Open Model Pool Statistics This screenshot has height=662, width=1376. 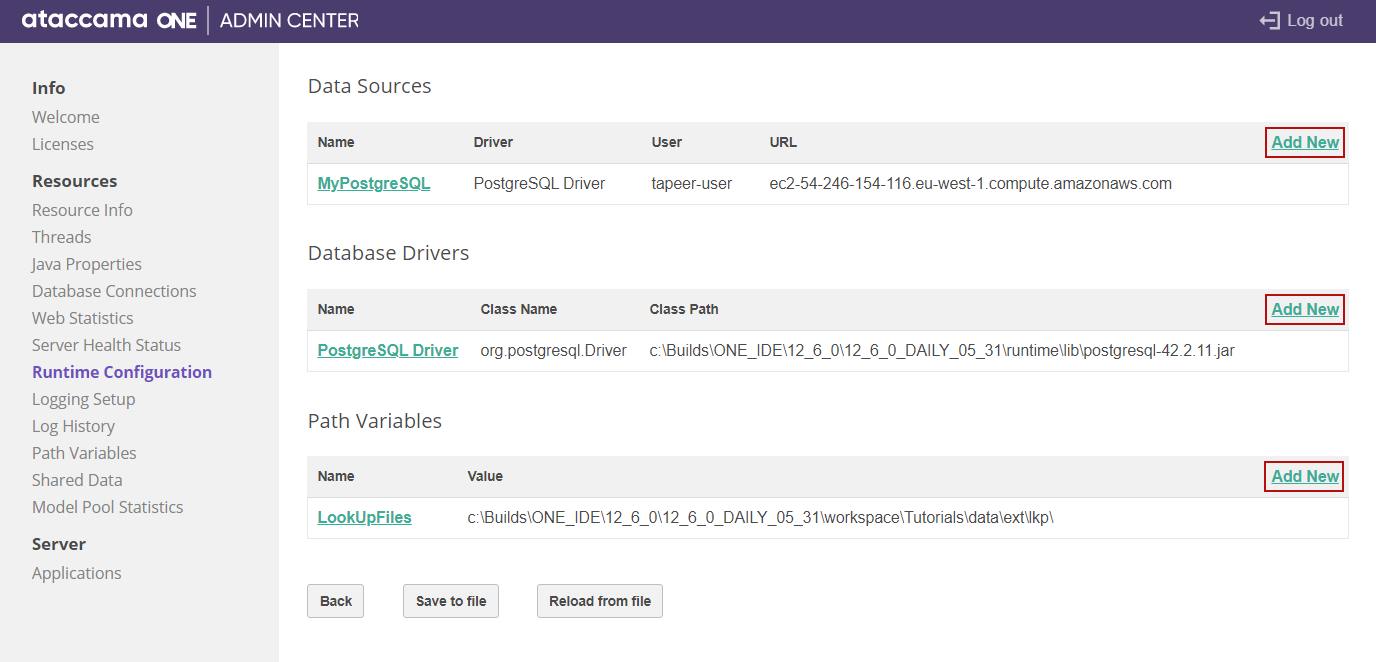pyautogui.click(x=107, y=506)
